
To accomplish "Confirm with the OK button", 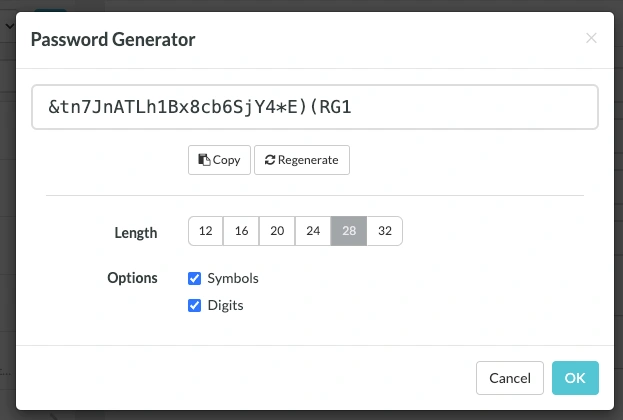I will click(575, 378).
